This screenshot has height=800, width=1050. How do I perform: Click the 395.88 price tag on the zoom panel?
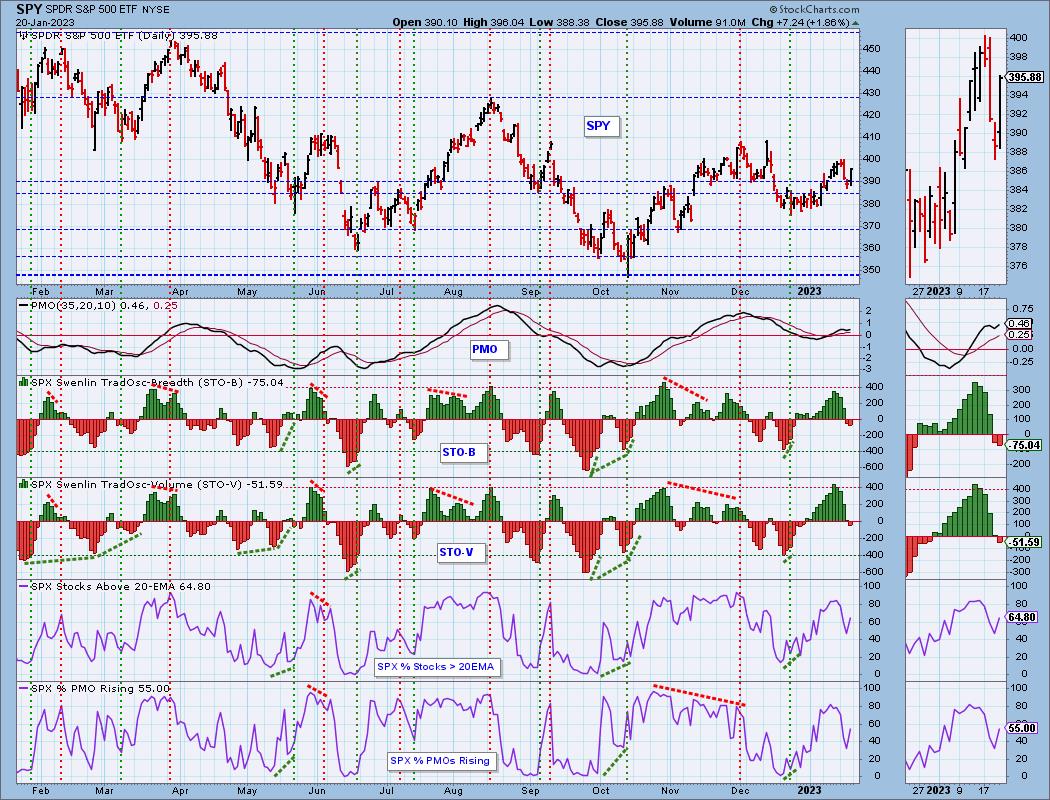click(1025, 78)
